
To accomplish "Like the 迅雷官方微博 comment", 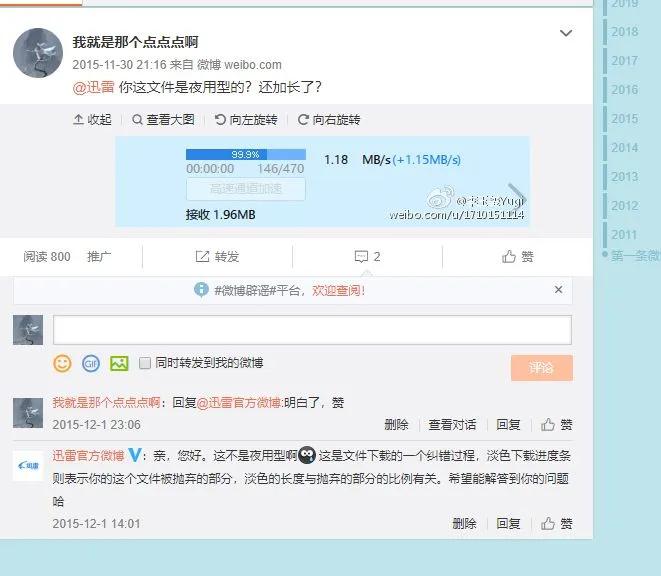I will (557, 524).
